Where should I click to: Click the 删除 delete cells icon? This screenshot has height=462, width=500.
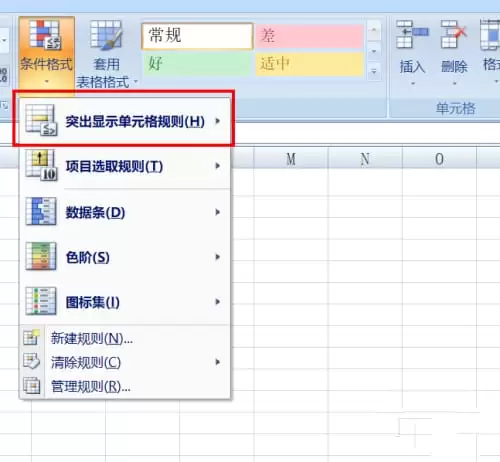pyautogui.click(x=454, y=34)
